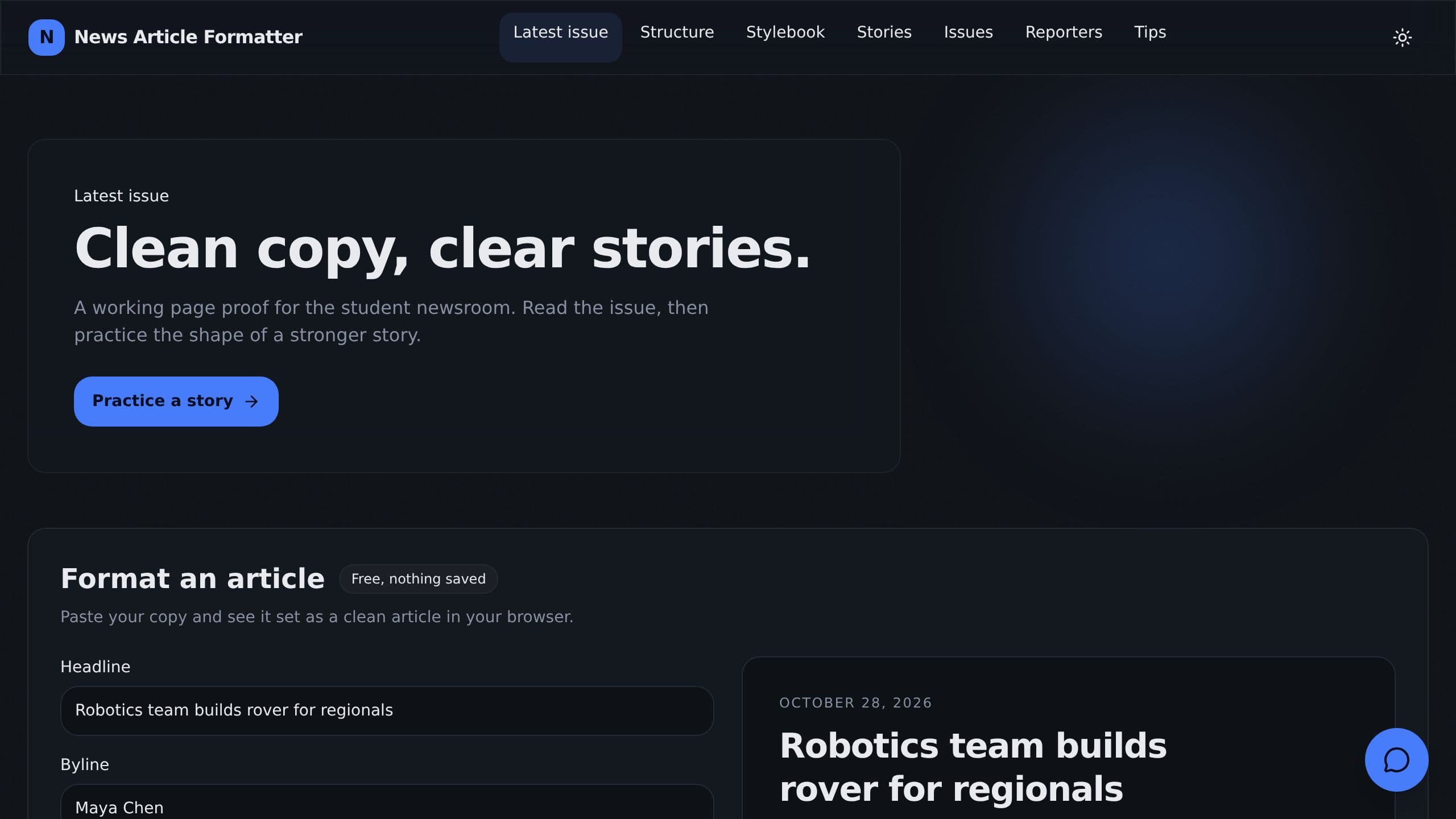Screen dimensions: 1456x819
Task: Open the chat bubble floating button
Action: coord(1396,760)
